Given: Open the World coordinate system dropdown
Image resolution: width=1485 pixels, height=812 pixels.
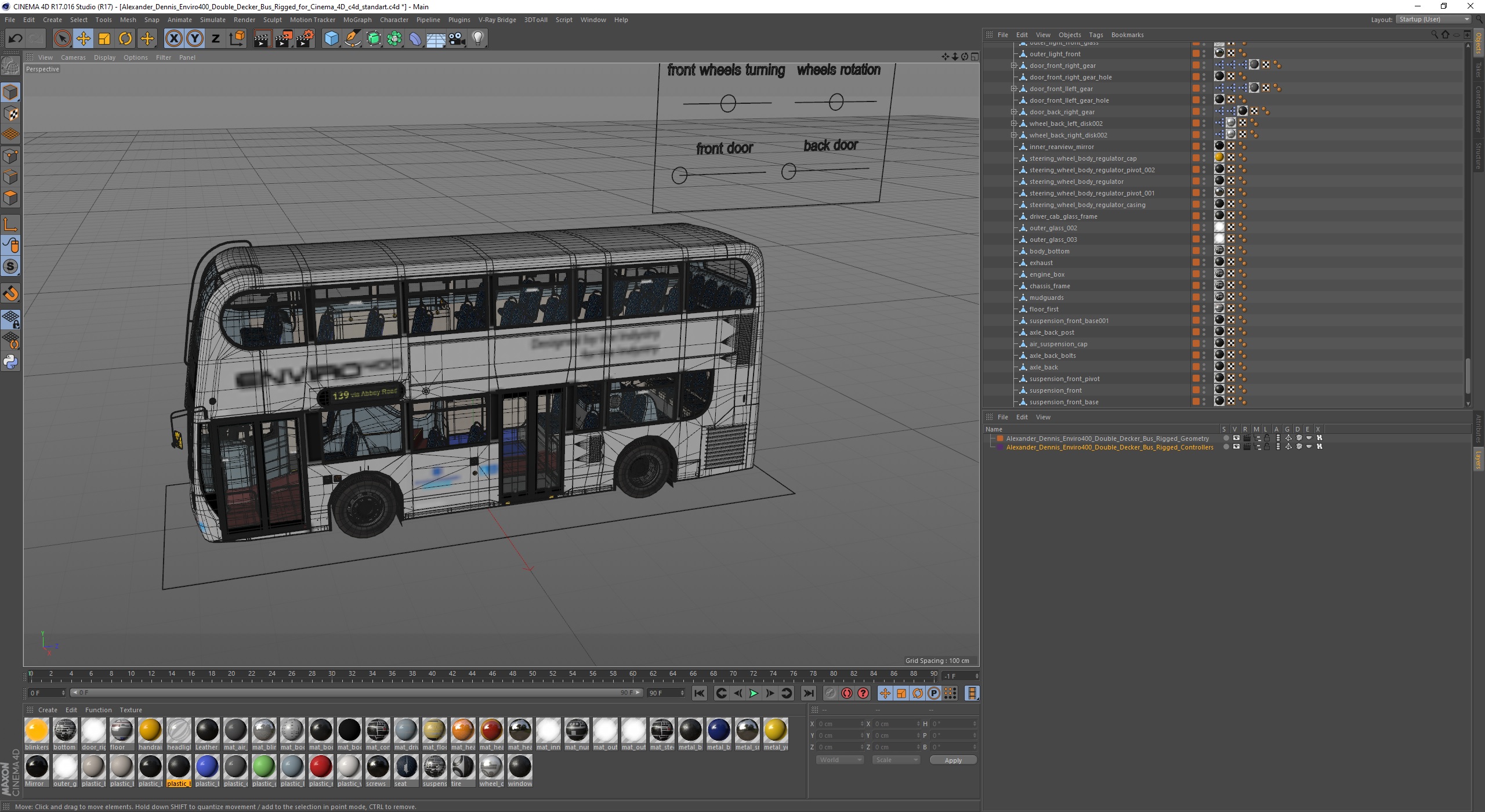Looking at the screenshot, I should [x=840, y=760].
